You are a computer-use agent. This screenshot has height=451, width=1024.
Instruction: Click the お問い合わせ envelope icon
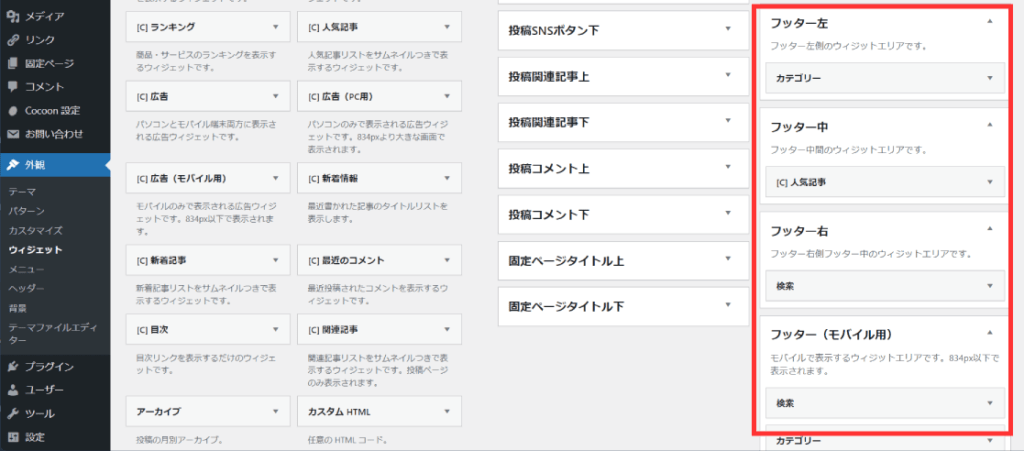14,134
